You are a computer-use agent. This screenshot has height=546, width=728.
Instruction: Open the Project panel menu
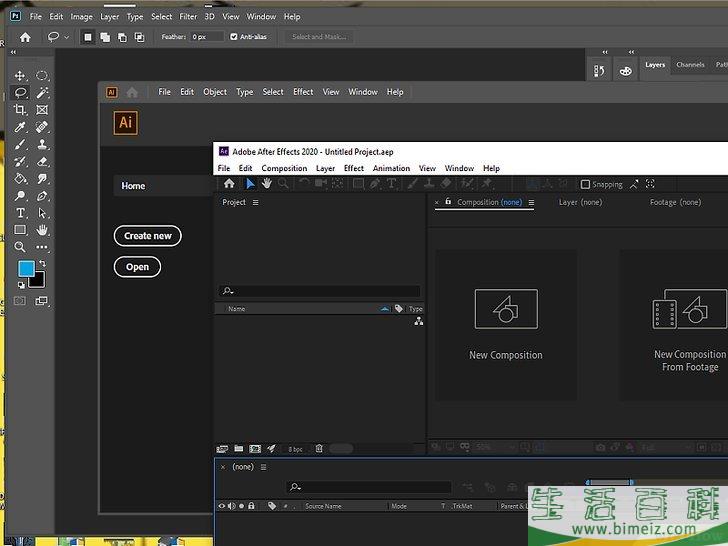click(x=255, y=202)
